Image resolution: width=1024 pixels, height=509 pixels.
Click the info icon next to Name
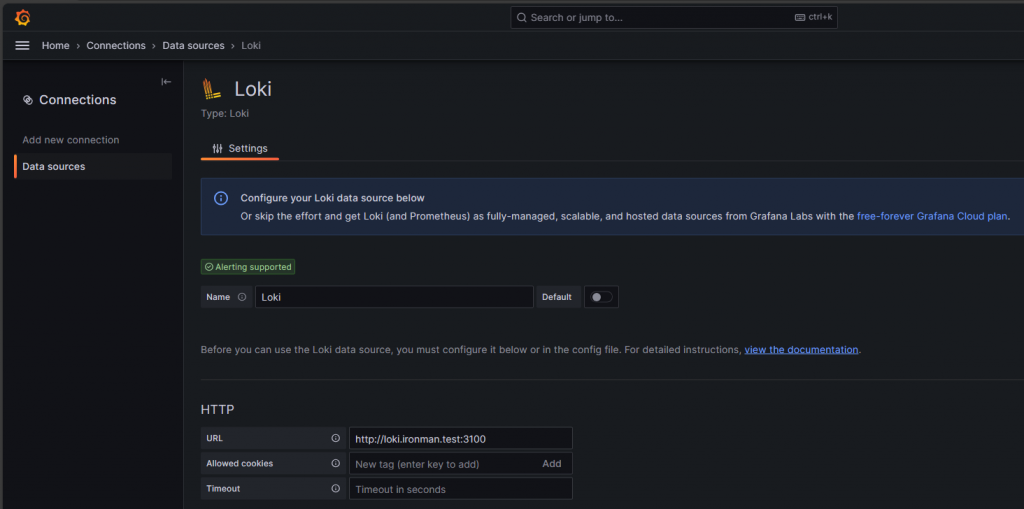click(x=242, y=297)
